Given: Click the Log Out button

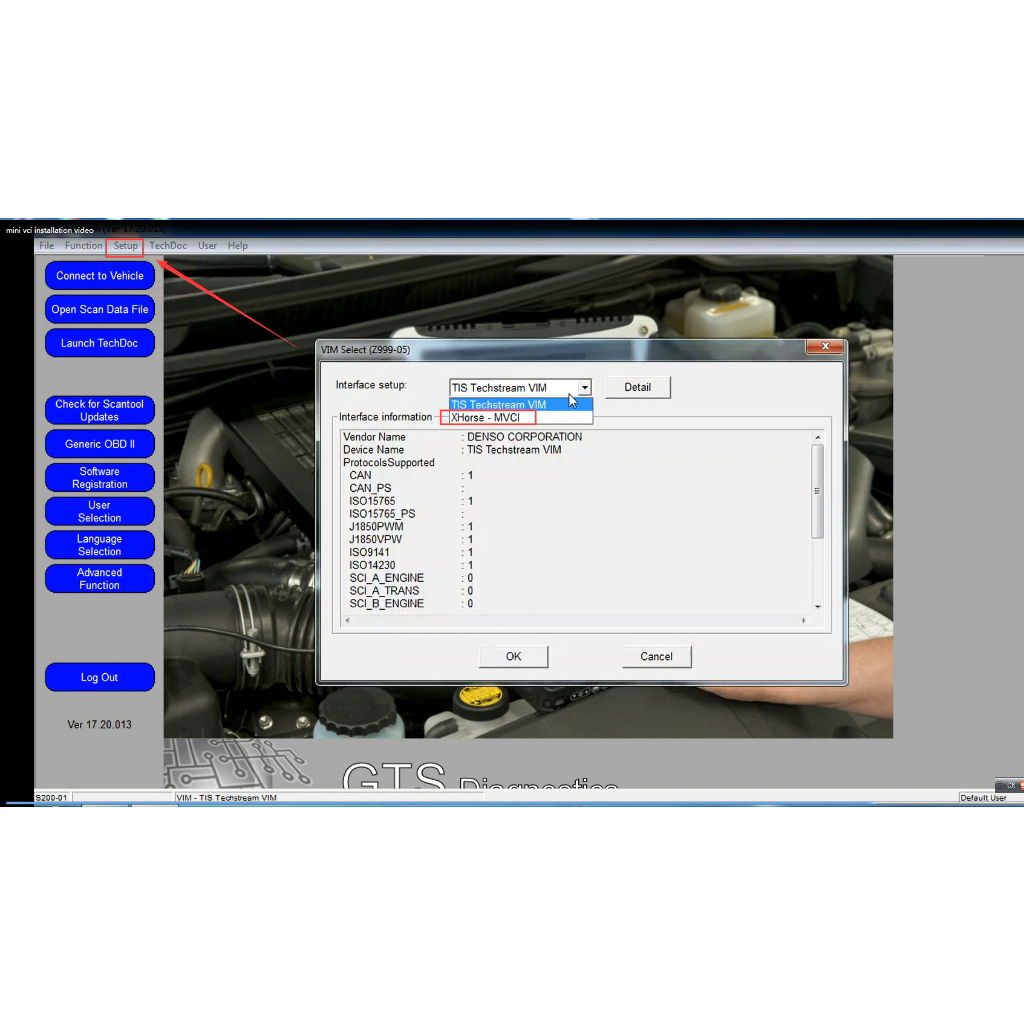Looking at the screenshot, I should (100, 678).
